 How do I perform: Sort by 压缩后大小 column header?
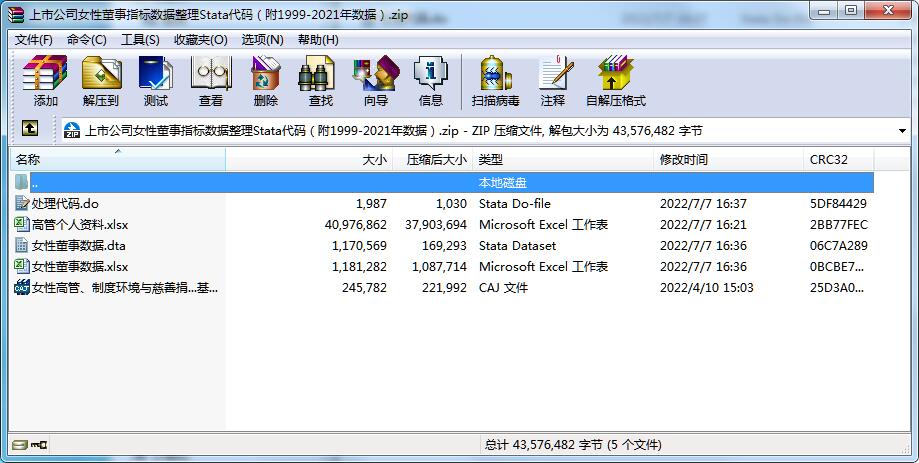433,159
